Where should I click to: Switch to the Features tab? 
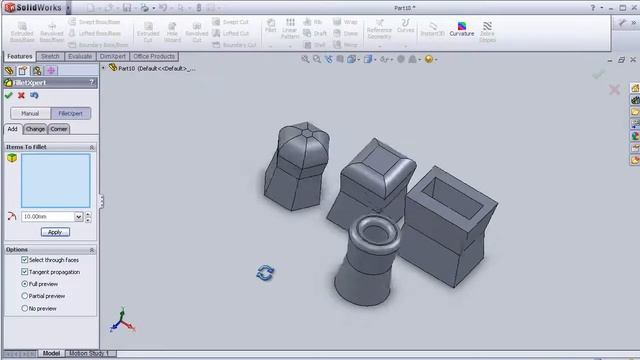pyautogui.click(x=20, y=56)
